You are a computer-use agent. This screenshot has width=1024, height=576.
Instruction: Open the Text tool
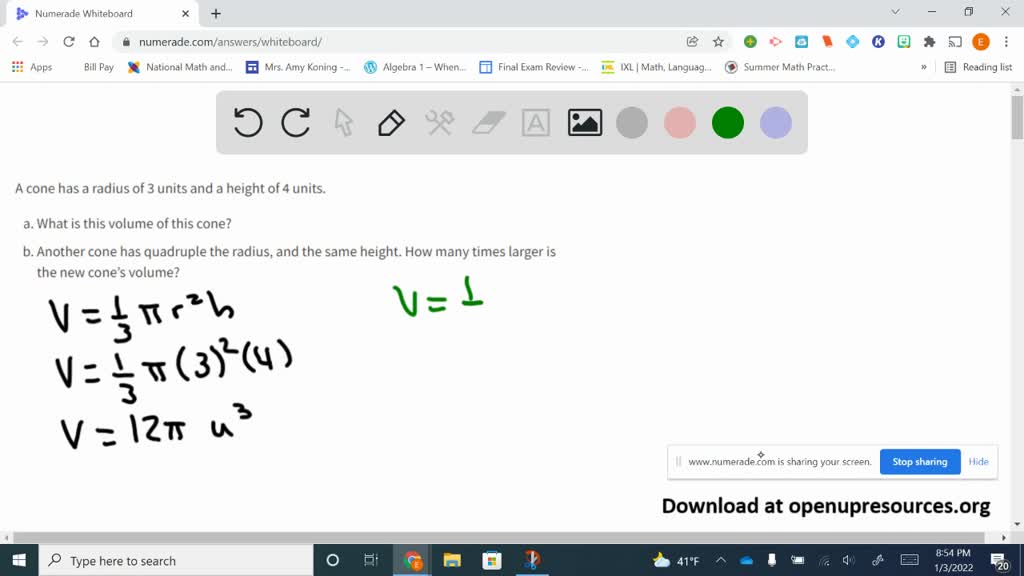pyautogui.click(x=536, y=122)
